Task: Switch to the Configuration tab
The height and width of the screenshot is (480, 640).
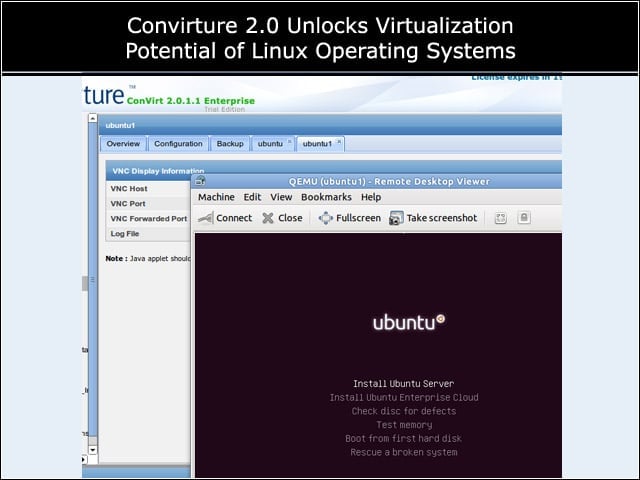Action: click(178, 144)
